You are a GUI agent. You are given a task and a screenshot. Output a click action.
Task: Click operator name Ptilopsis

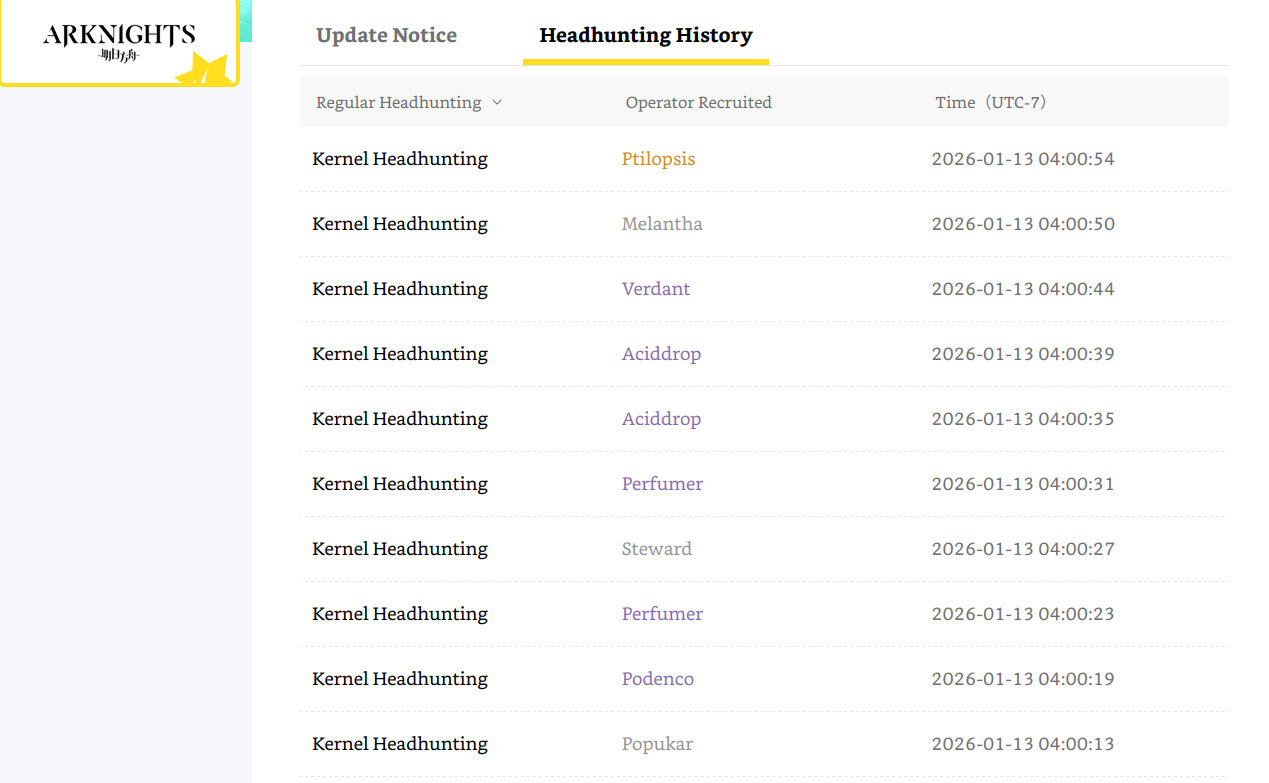[658, 159]
